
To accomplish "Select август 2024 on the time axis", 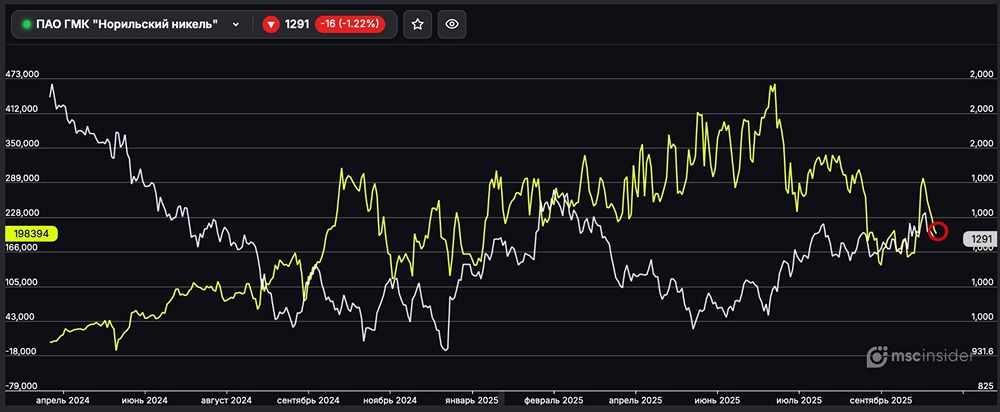I will pyautogui.click(x=226, y=401).
